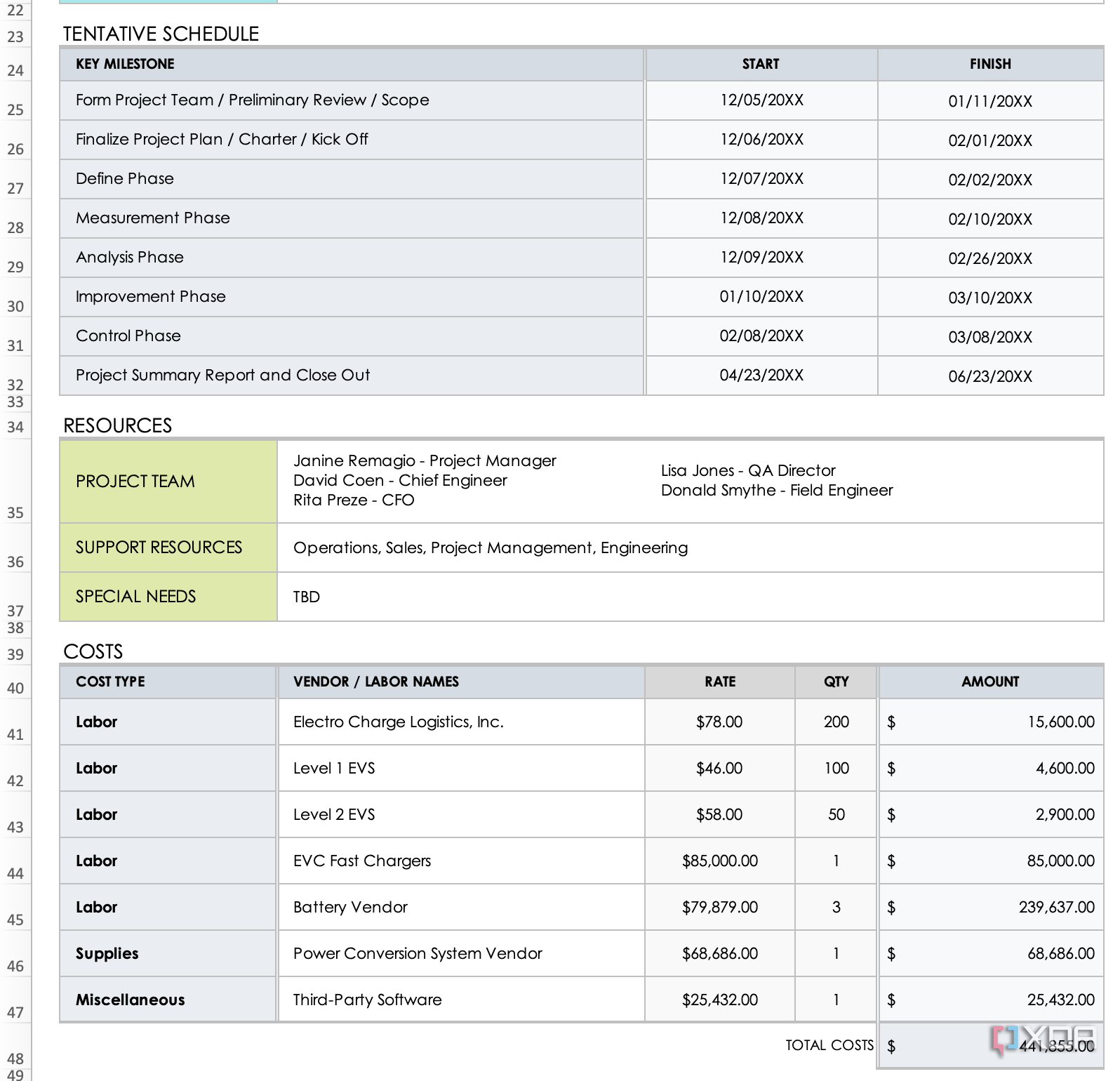Click the KEY MILESTONE header cell
1120x1081 pixels.
(x=352, y=64)
